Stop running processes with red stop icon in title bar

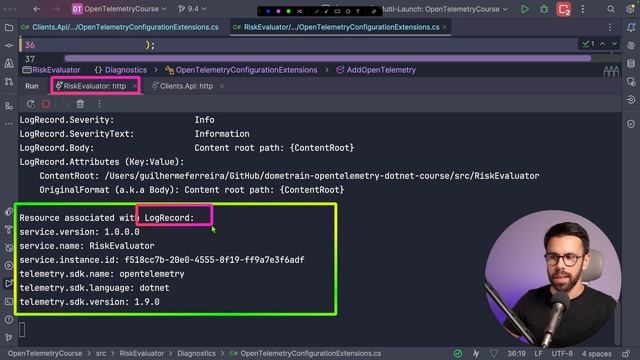[x=564, y=9]
